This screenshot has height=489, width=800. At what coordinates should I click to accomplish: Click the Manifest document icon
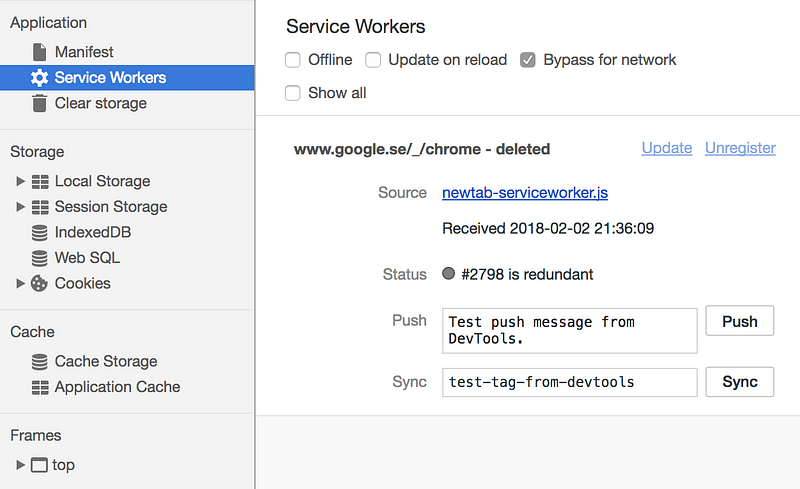click(39, 52)
